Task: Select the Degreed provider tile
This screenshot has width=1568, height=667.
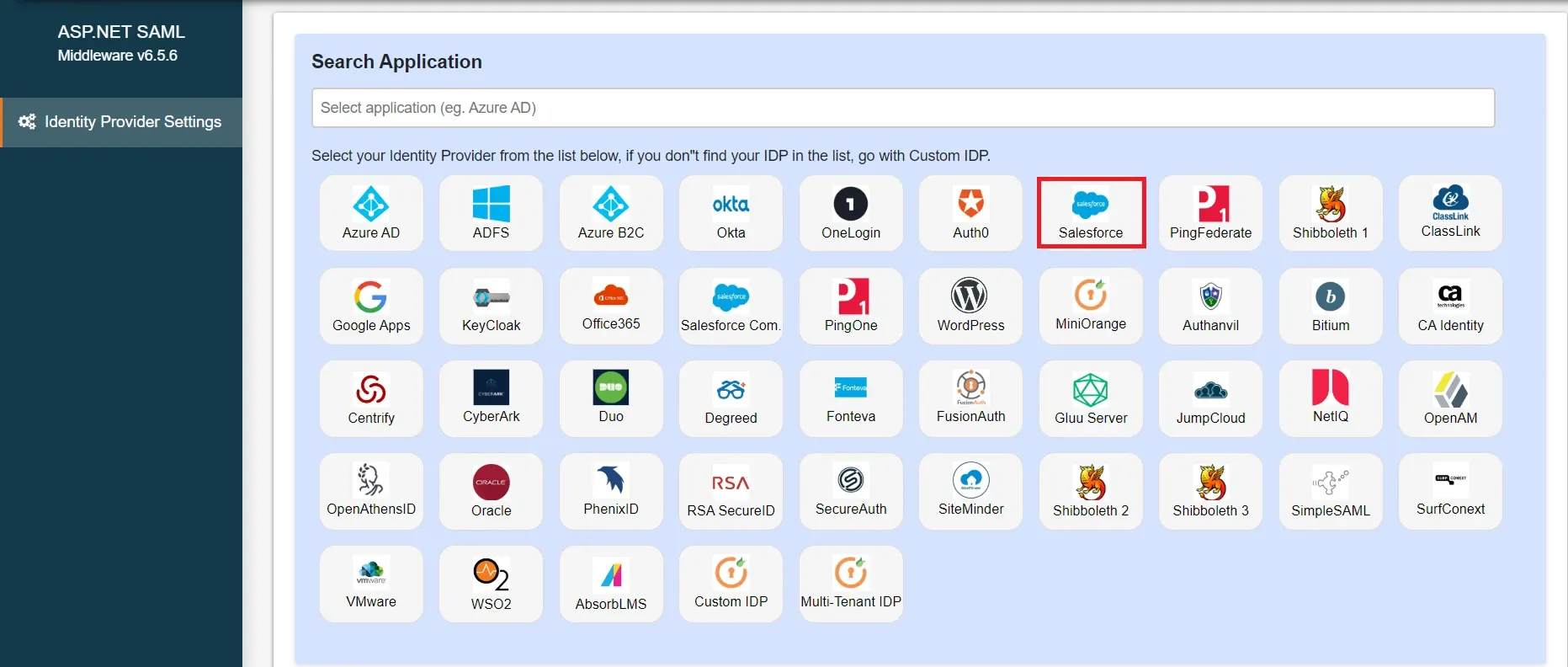Action: tap(731, 398)
